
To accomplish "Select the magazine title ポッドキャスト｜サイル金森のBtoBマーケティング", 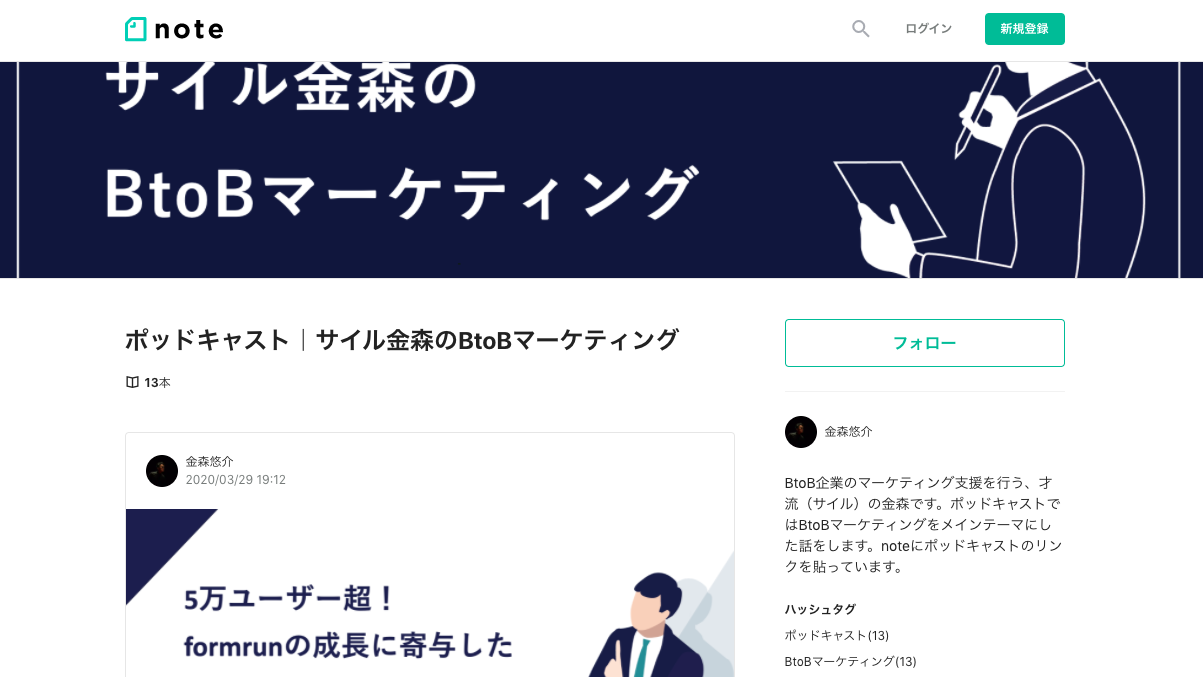I will tap(402, 340).
